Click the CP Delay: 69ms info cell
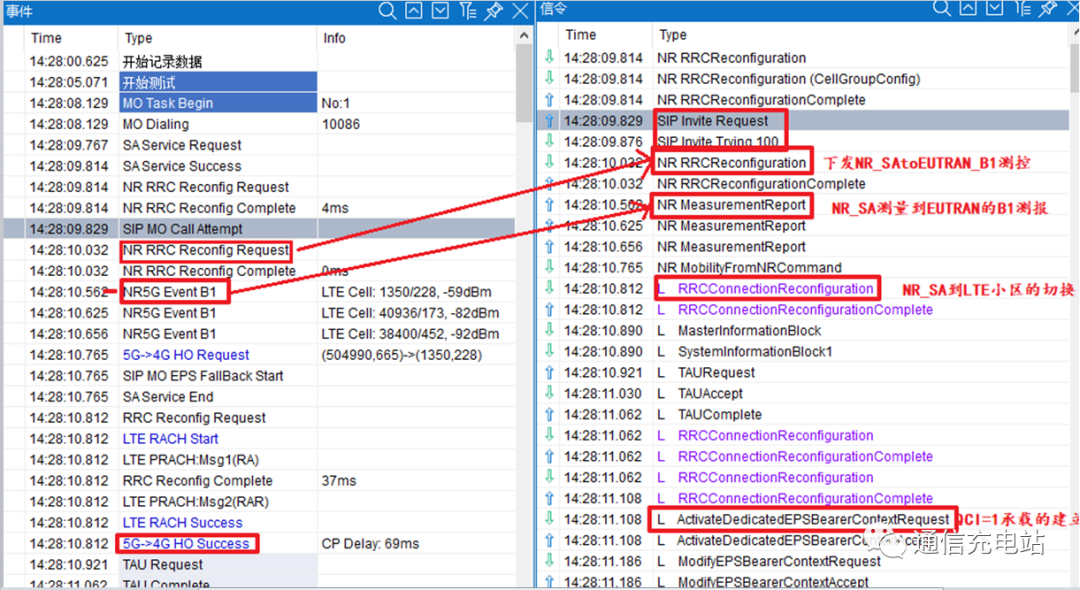Screen dimensions: 1080x590 (370, 543)
